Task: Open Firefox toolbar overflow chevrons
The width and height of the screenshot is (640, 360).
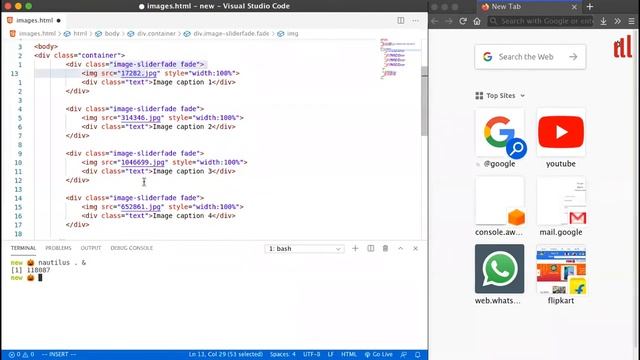Action: 618,21
